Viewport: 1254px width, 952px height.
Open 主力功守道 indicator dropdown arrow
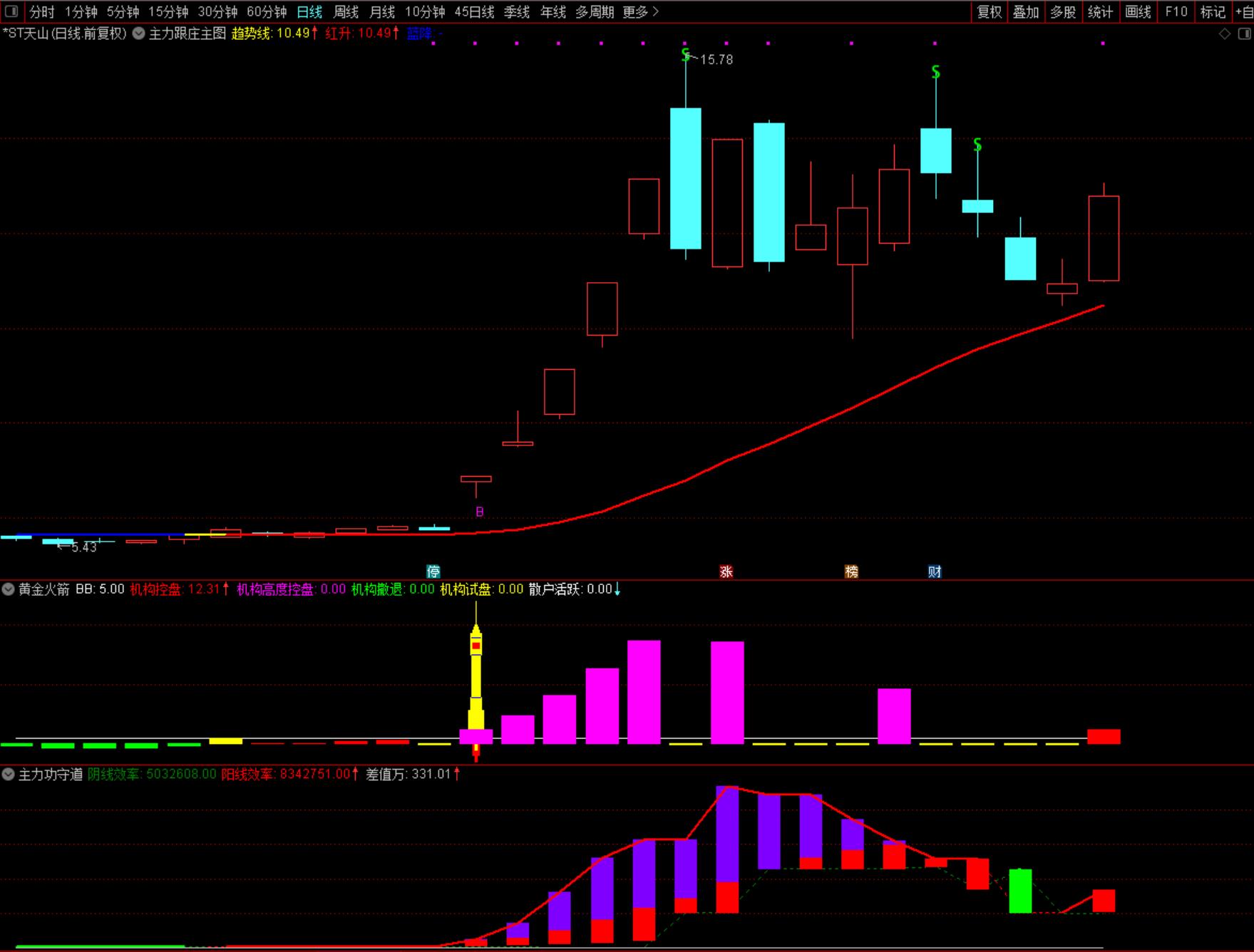9,774
